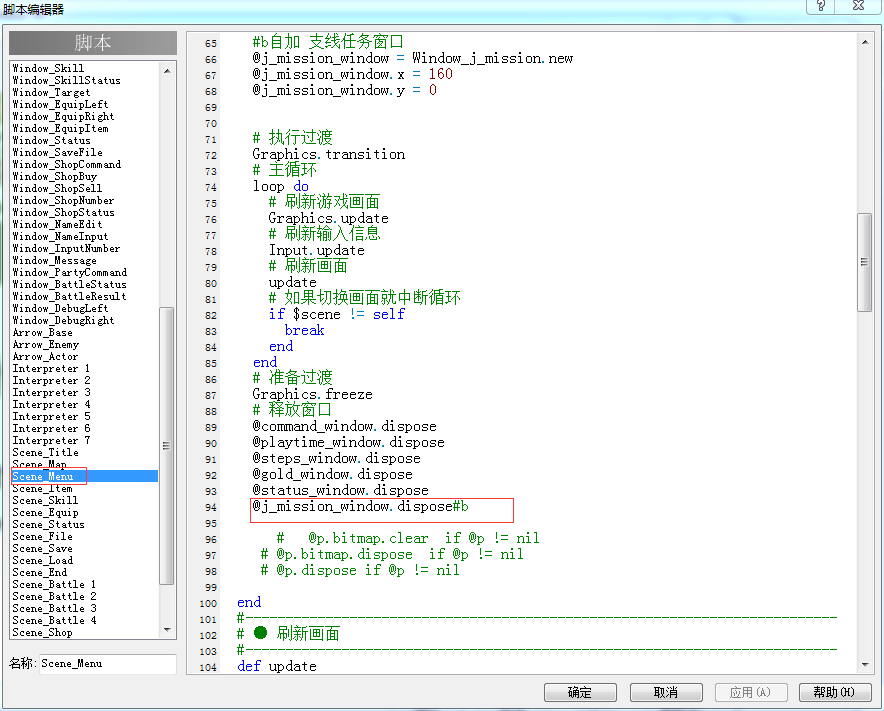
Task: Click script list scroll up arrow
Action: point(167,71)
